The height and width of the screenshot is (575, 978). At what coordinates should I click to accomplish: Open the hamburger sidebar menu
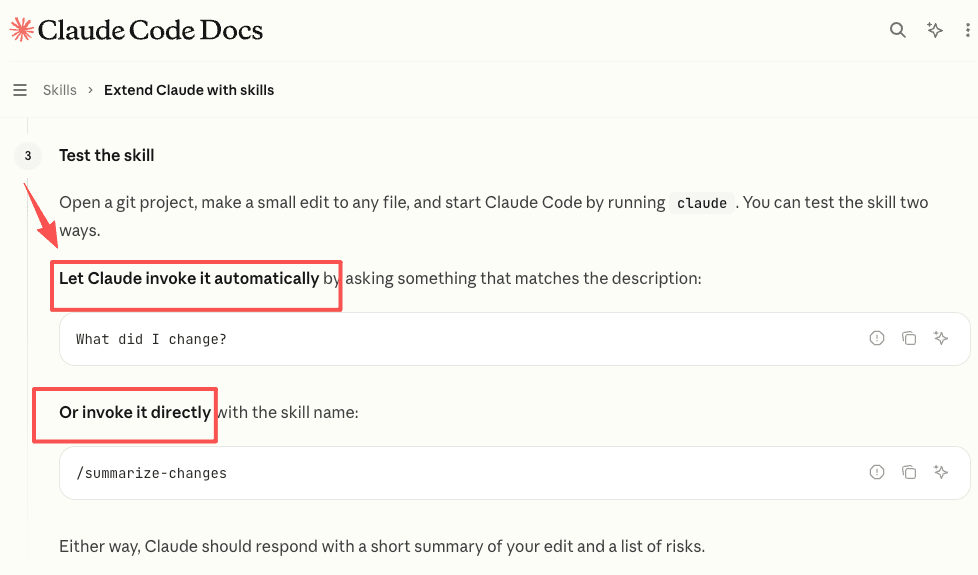pyautogui.click(x=20, y=90)
